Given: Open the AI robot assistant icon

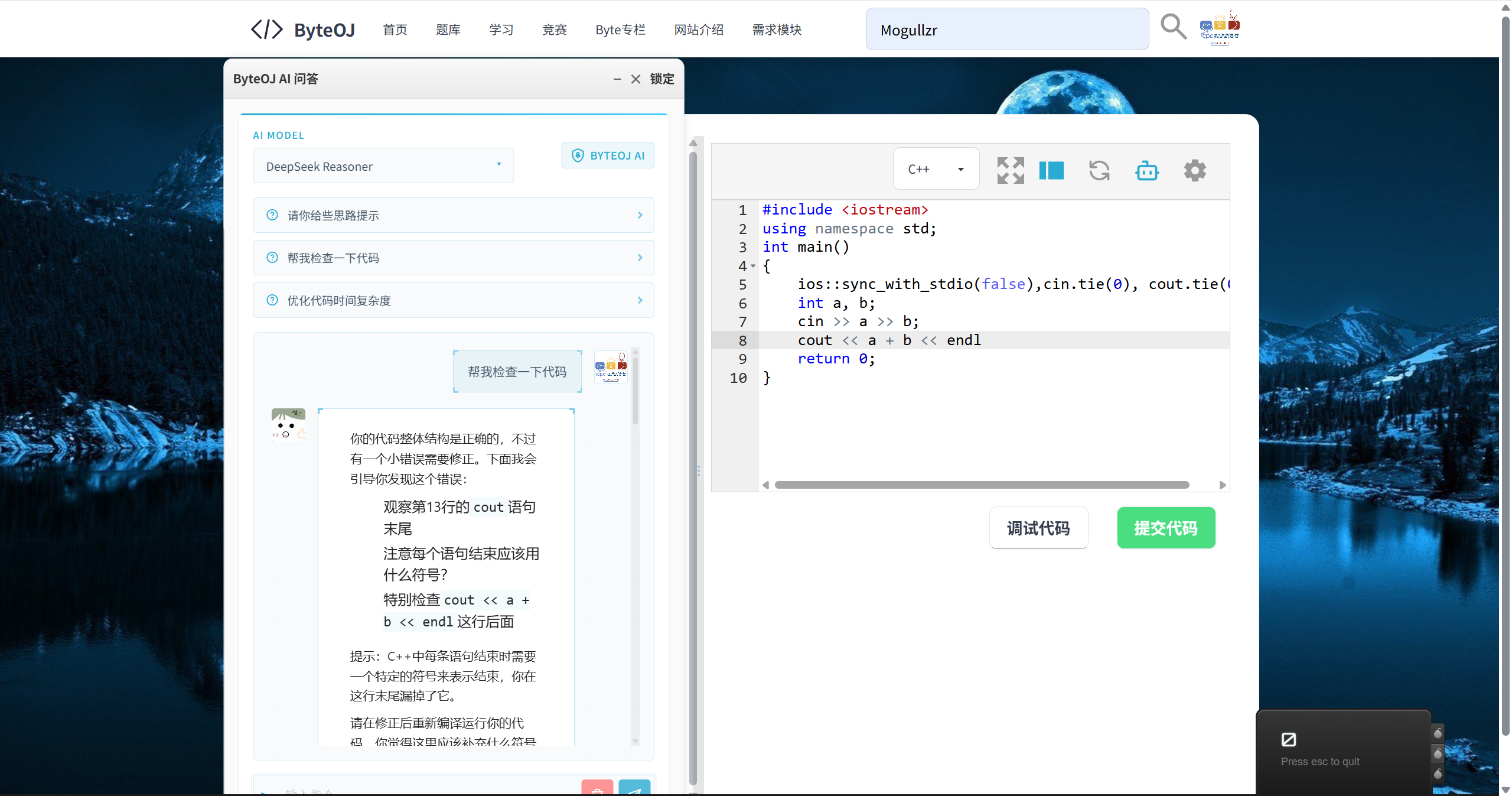Looking at the screenshot, I should coord(1147,170).
